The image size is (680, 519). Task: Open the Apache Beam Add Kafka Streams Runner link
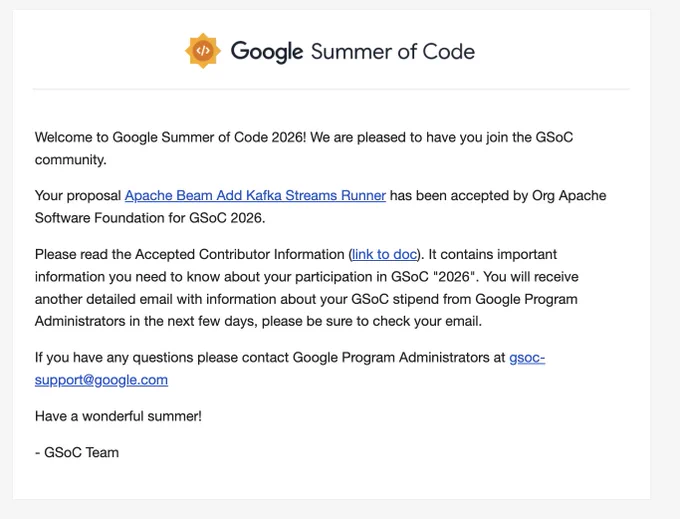coord(255,196)
